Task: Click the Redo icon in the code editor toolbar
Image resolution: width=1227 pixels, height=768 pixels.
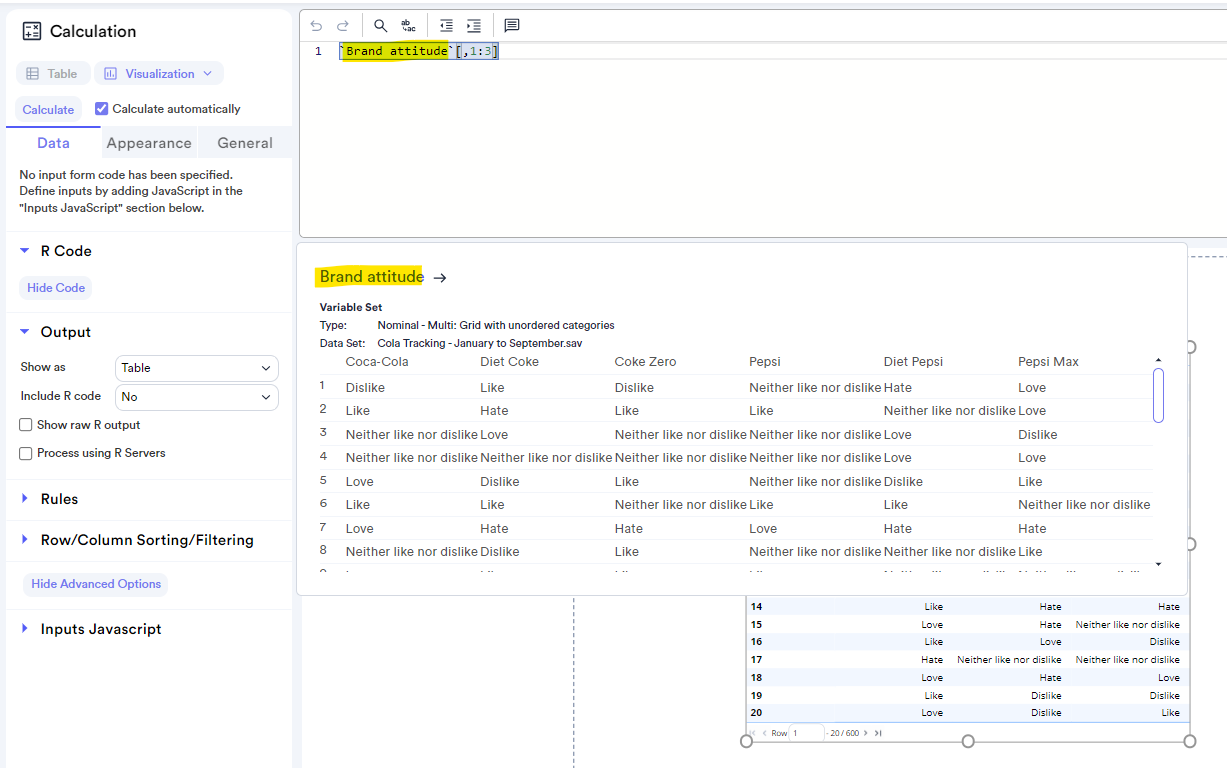Action: [341, 25]
